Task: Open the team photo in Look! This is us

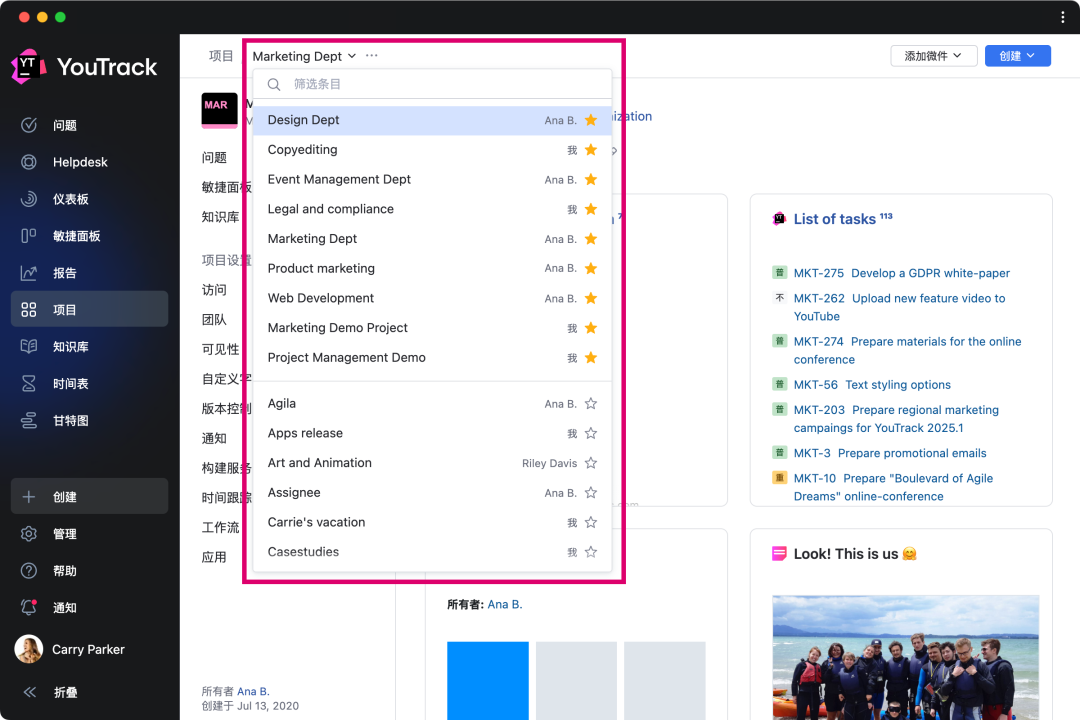Action: [906, 657]
